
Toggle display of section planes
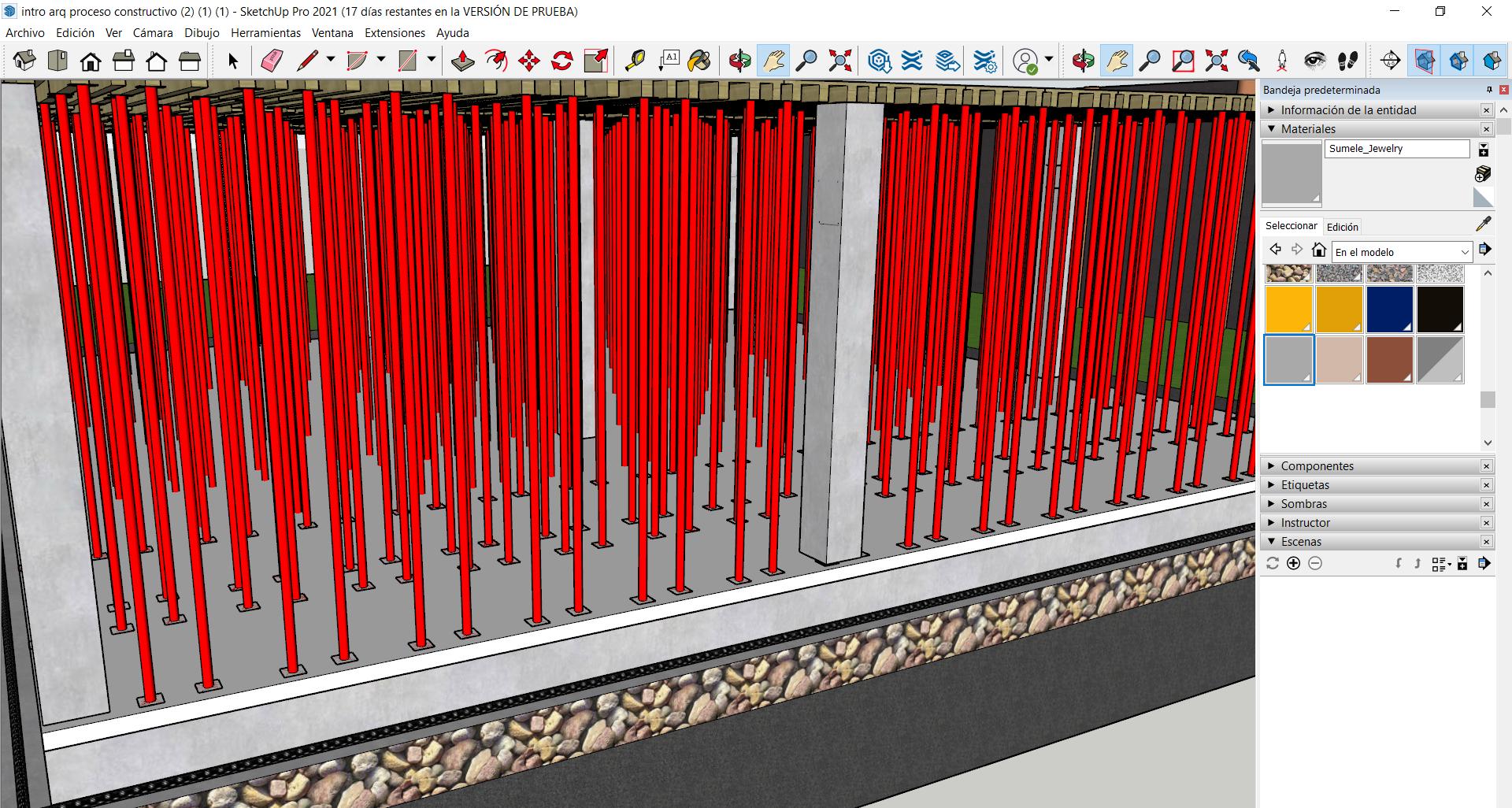click(x=1425, y=61)
